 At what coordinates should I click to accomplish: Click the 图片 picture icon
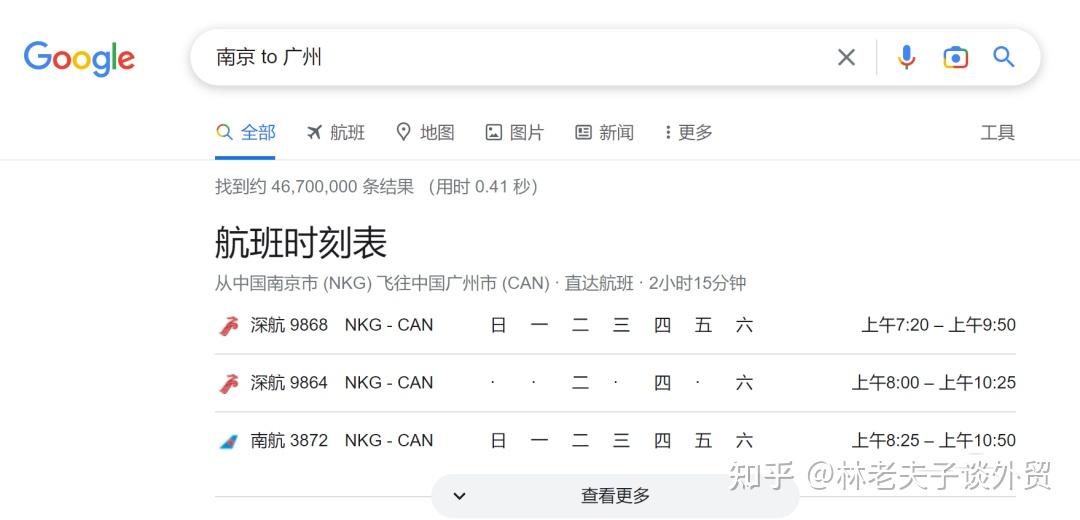[493, 132]
